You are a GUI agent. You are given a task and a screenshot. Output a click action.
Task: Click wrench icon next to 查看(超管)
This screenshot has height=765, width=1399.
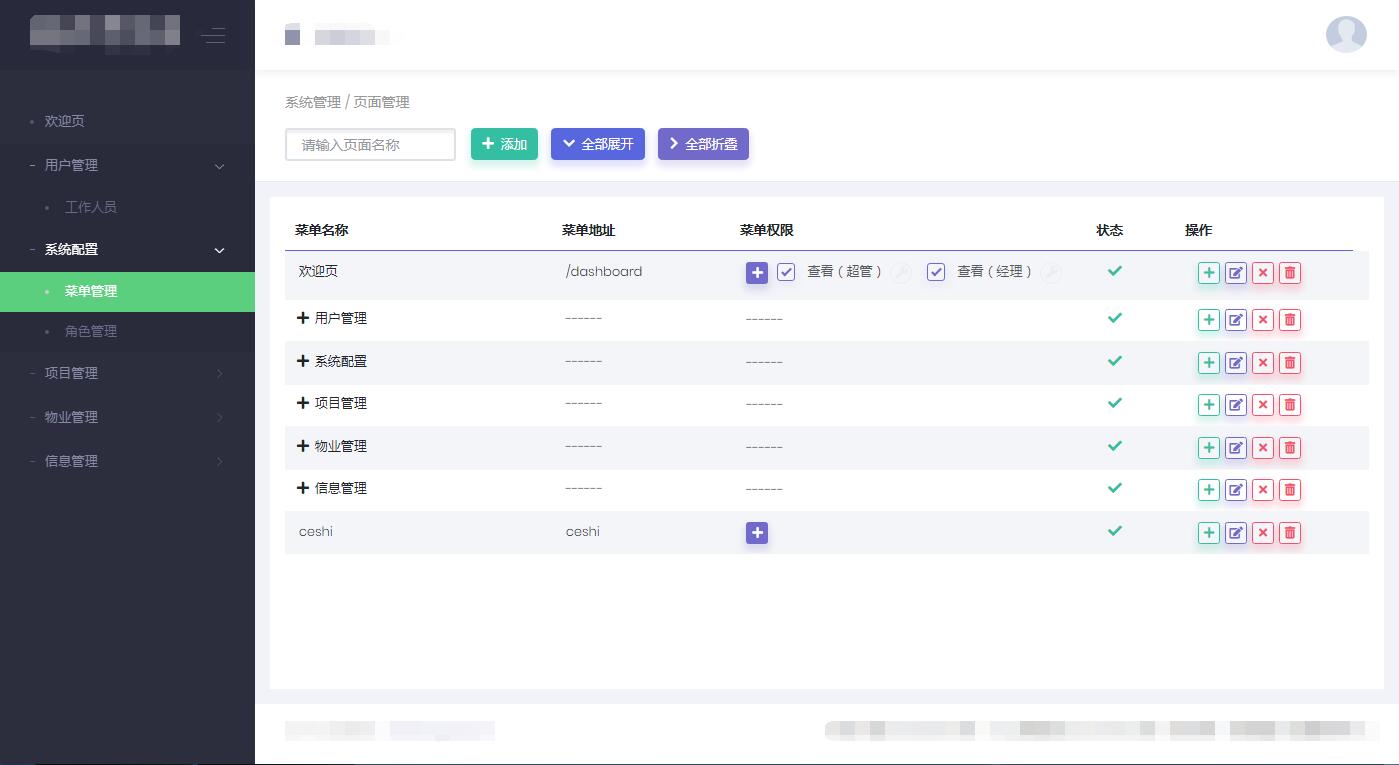[x=901, y=272]
